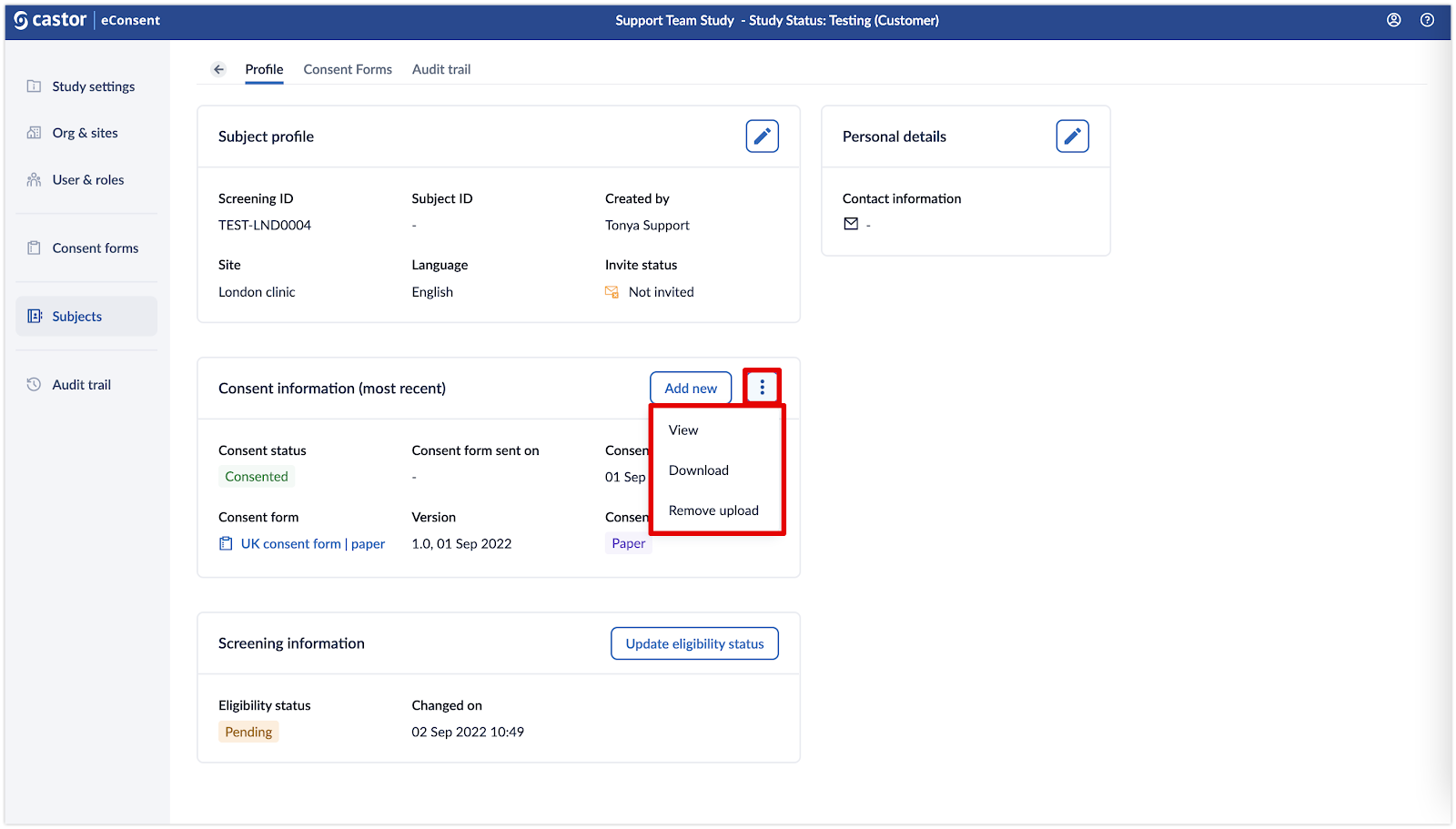
Task: Click version value 1.0, 01 Sep 2022
Action: click(x=461, y=544)
